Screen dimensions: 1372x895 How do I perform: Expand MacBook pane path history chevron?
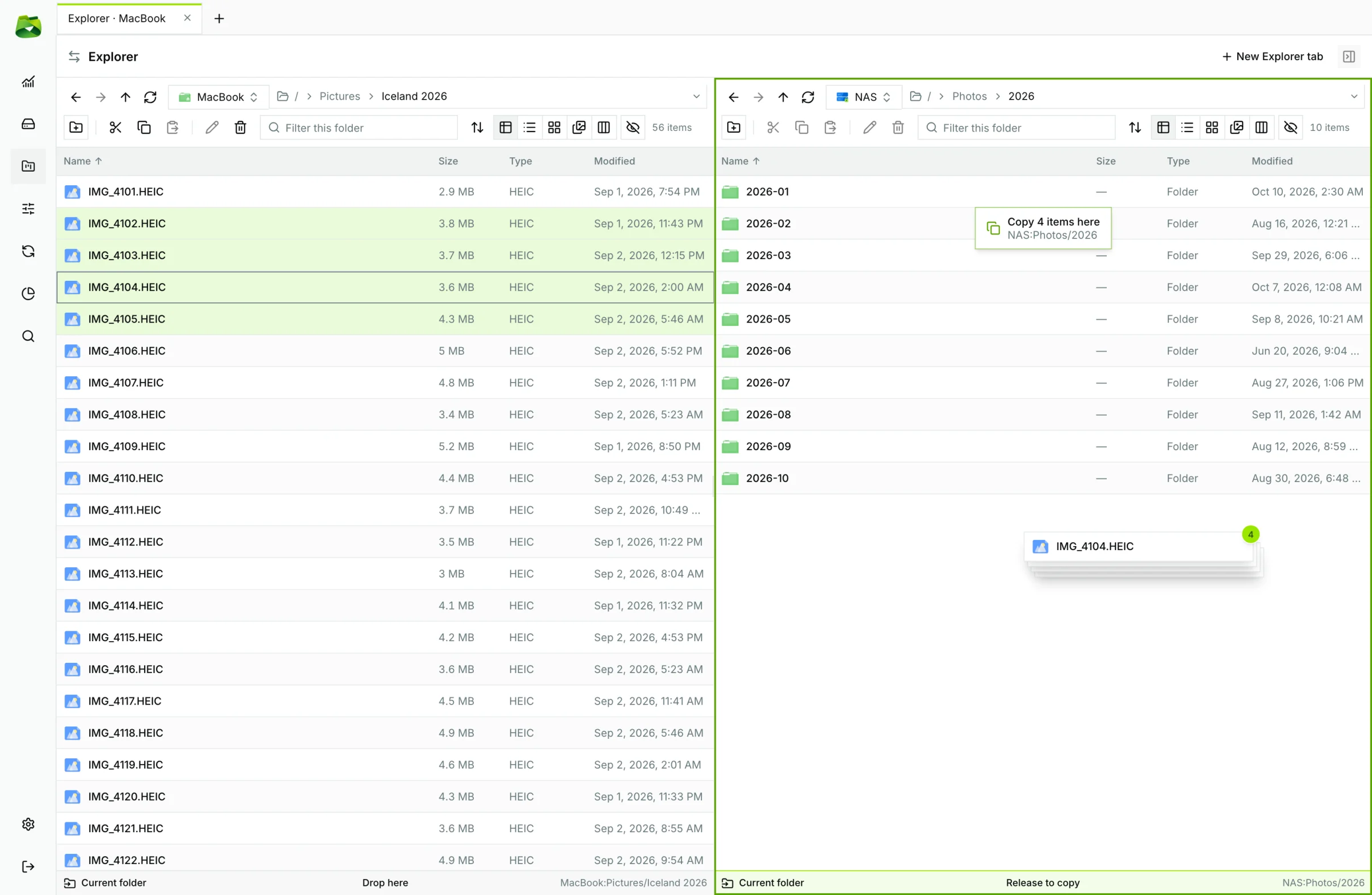696,96
